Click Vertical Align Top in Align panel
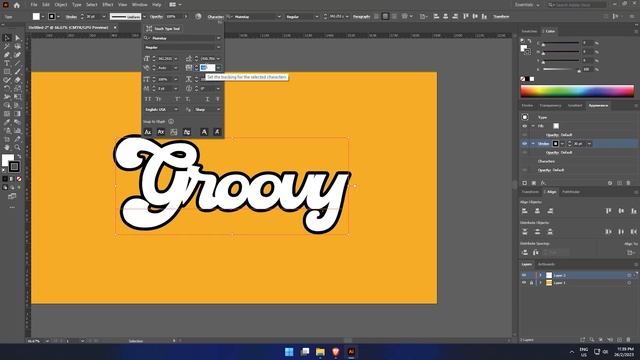Image resolution: width=640 pixels, height=360 pixels. 608,211
